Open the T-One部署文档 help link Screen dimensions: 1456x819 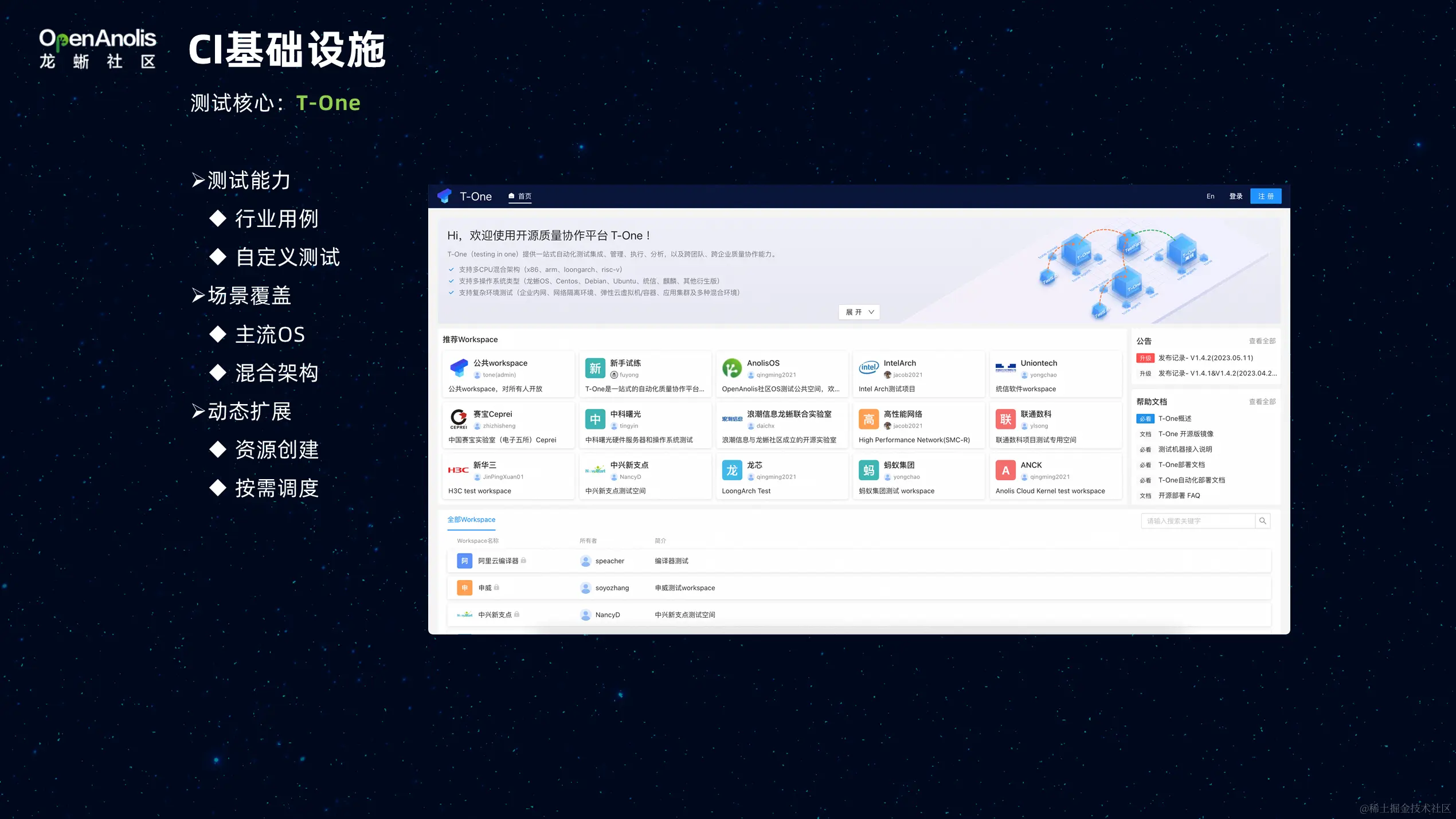(1181, 465)
